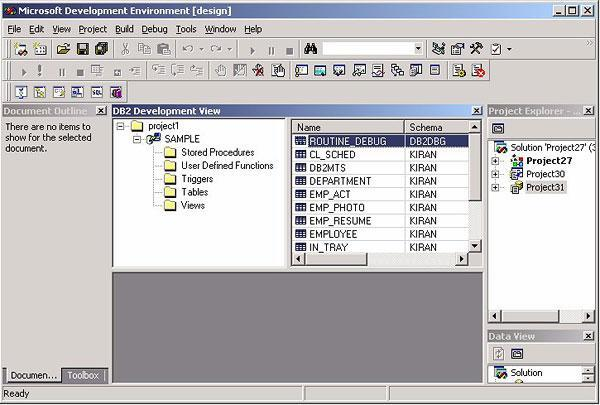Select Solution 'Project27' in Project Explorer
600x405 pixels.
coord(552,147)
